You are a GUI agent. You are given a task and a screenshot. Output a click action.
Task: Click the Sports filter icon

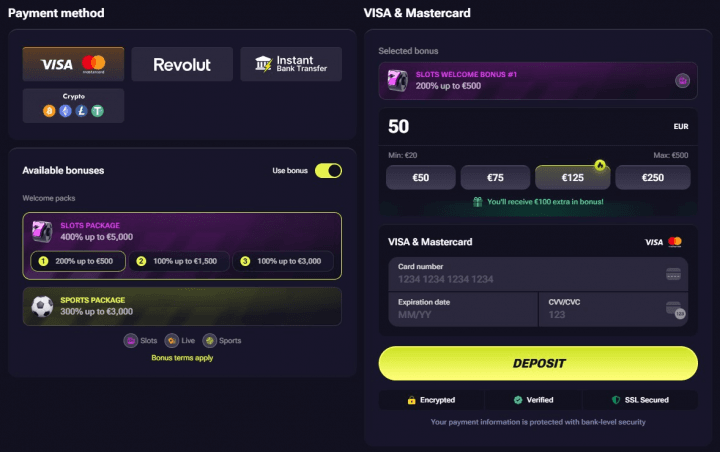209,341
